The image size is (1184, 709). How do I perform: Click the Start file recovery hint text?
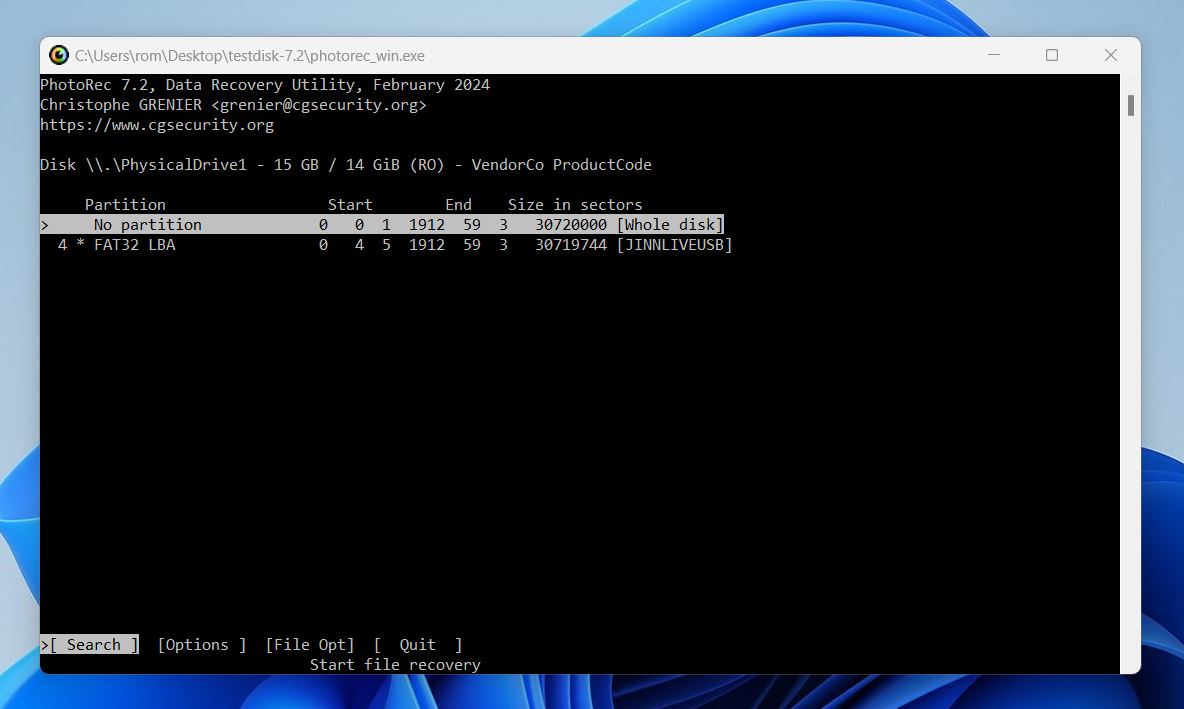pos(395,664)
